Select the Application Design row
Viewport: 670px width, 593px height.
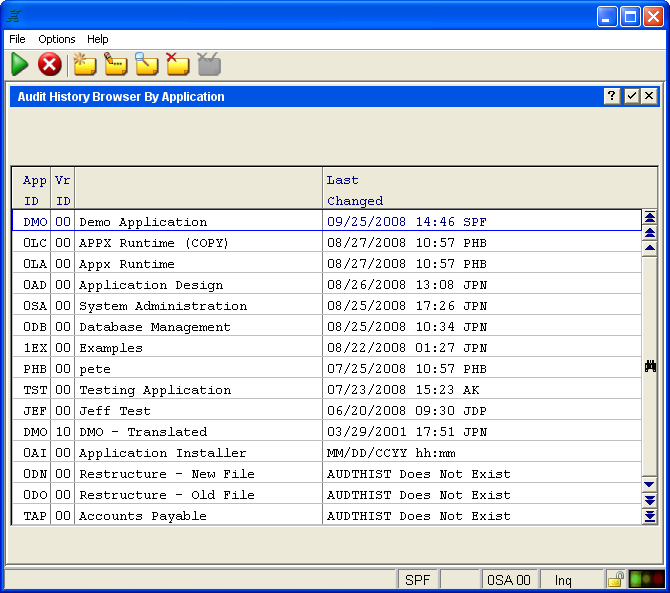[x=327, y=284]
